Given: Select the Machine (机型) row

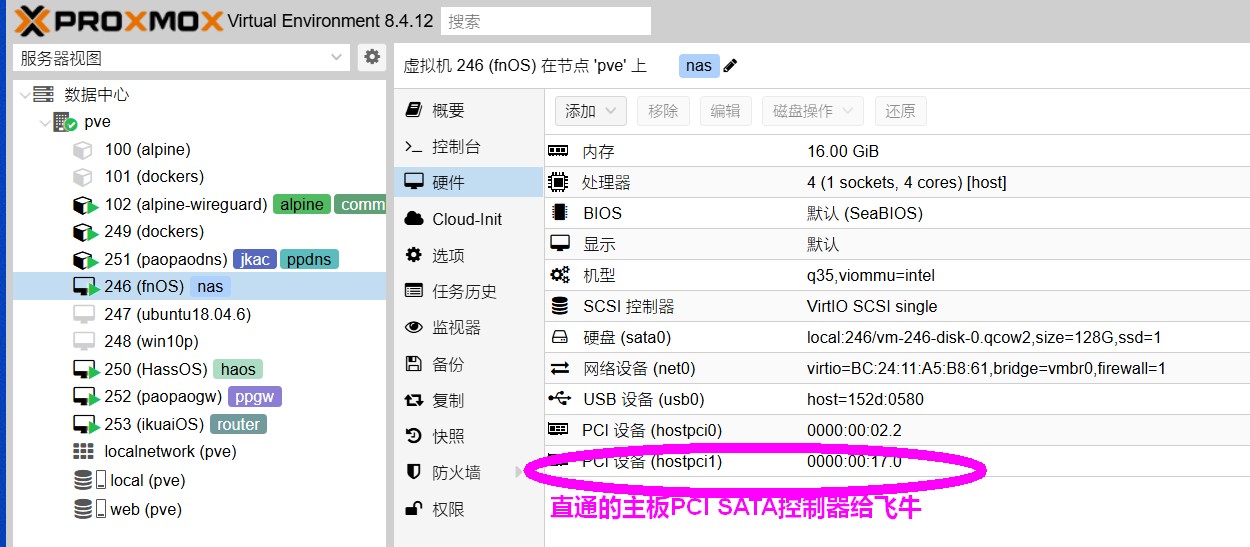Looking at the screenshot, I should coord(897,275).
